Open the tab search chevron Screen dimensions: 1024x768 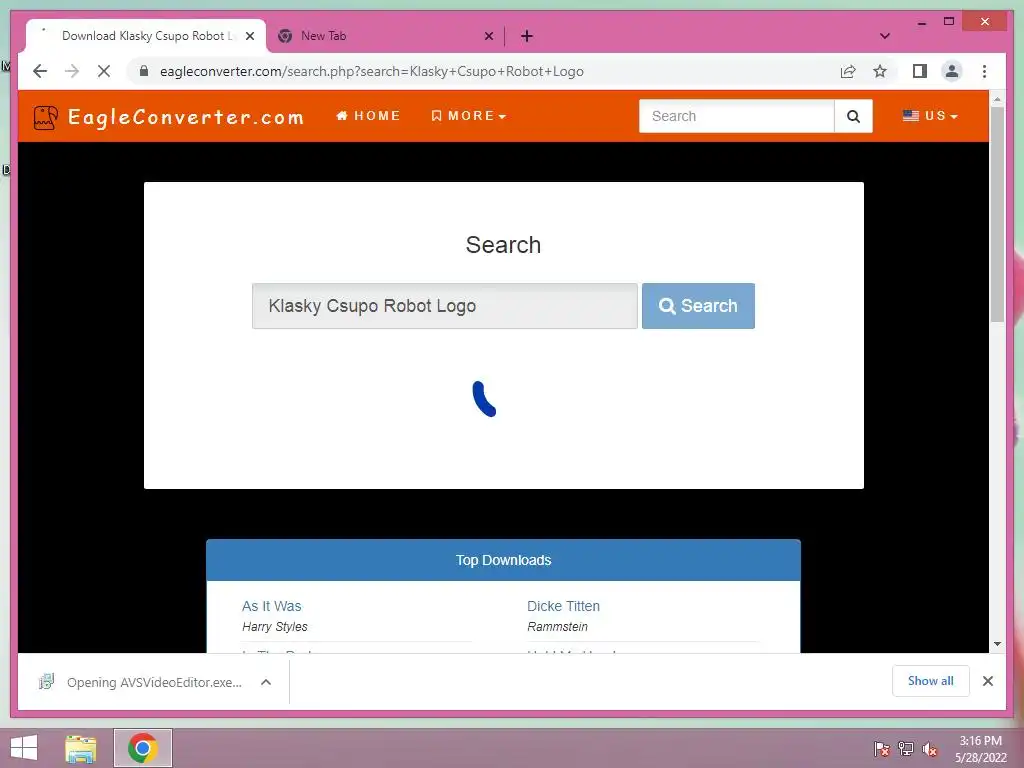tap(885, 36)
